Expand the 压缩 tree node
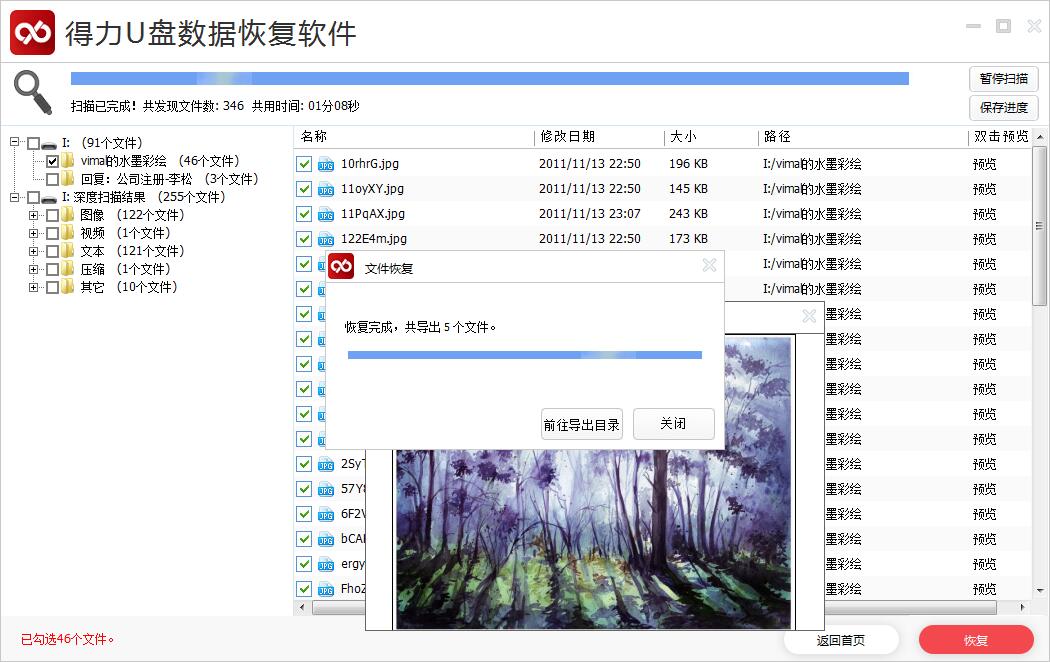The image size is (1050, 662). (33, 269)
